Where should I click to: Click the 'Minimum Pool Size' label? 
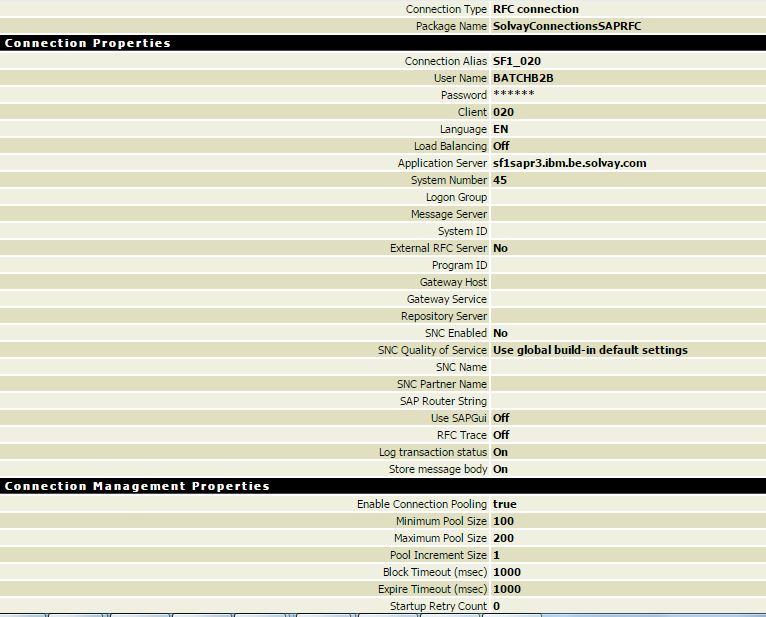[441, 521]
